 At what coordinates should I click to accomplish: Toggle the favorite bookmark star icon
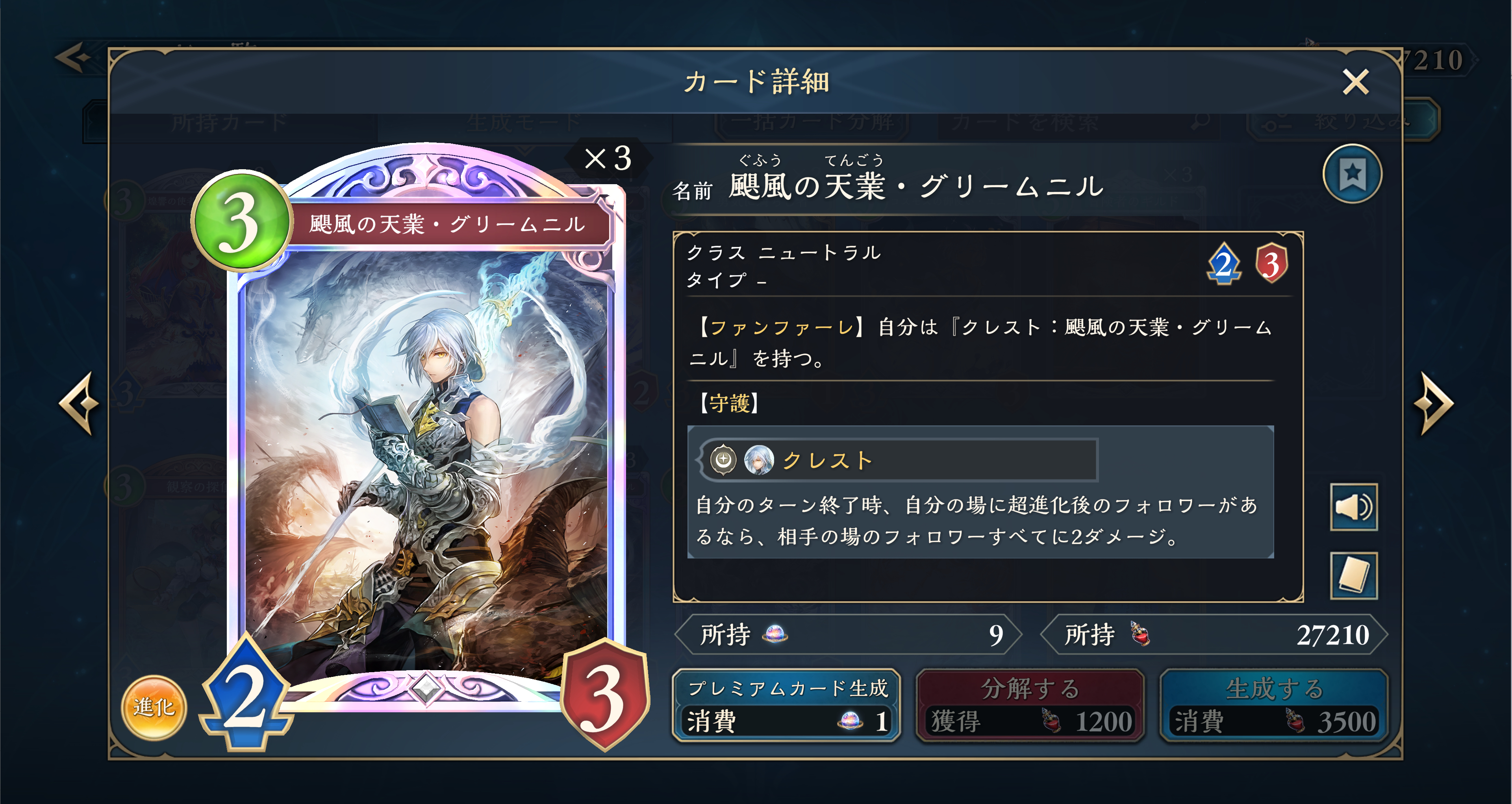[1352, 174]
